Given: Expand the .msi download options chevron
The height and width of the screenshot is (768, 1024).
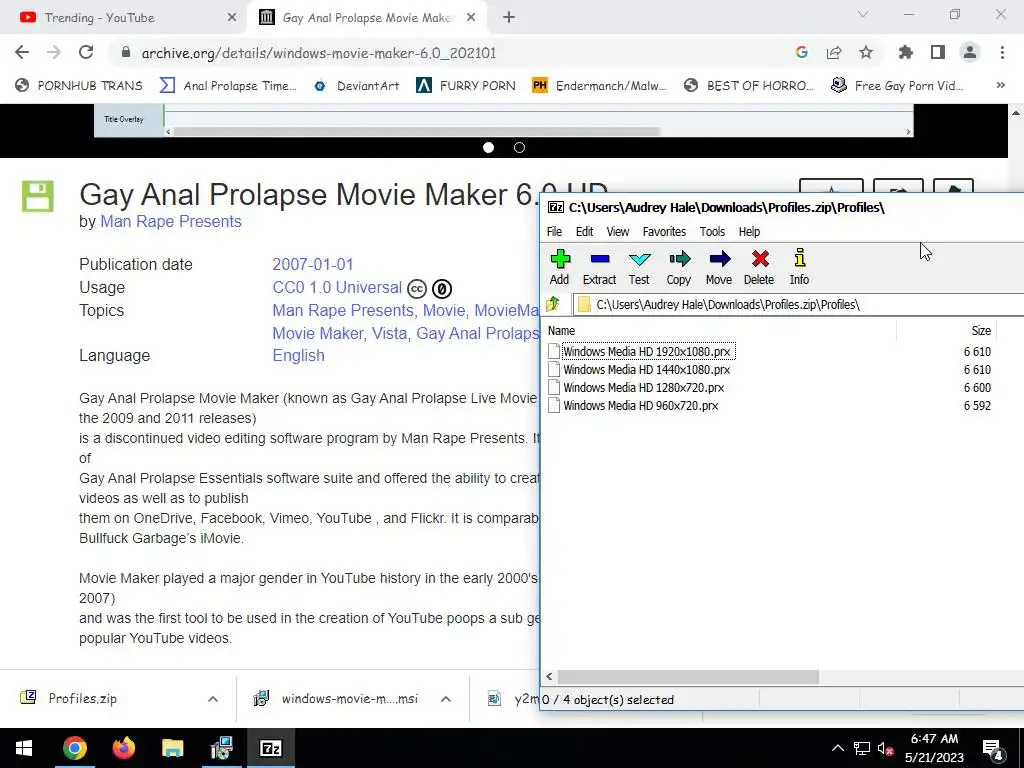Looking at the screenshot, I should point(446,699).
